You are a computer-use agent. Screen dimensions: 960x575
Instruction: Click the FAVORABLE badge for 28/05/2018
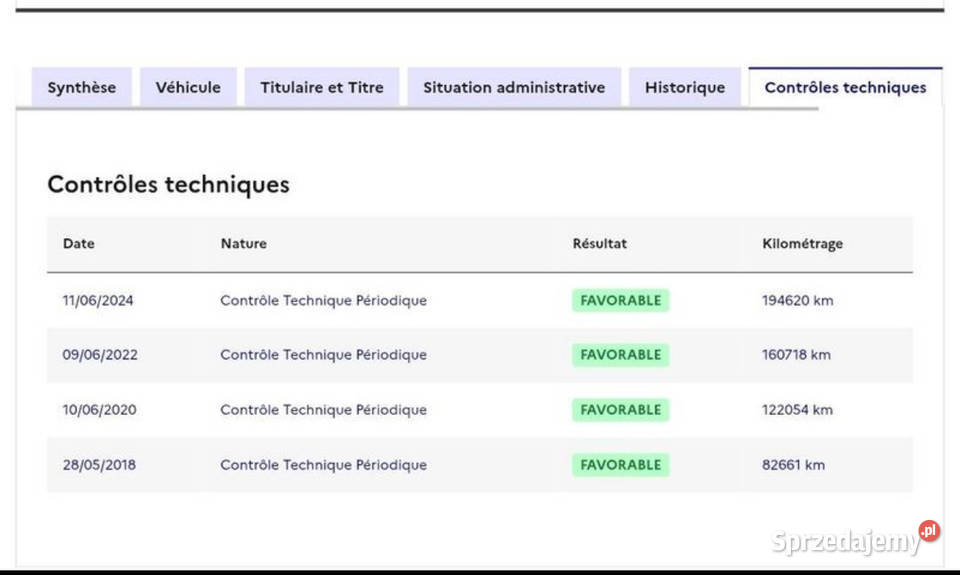coord(620,465)
